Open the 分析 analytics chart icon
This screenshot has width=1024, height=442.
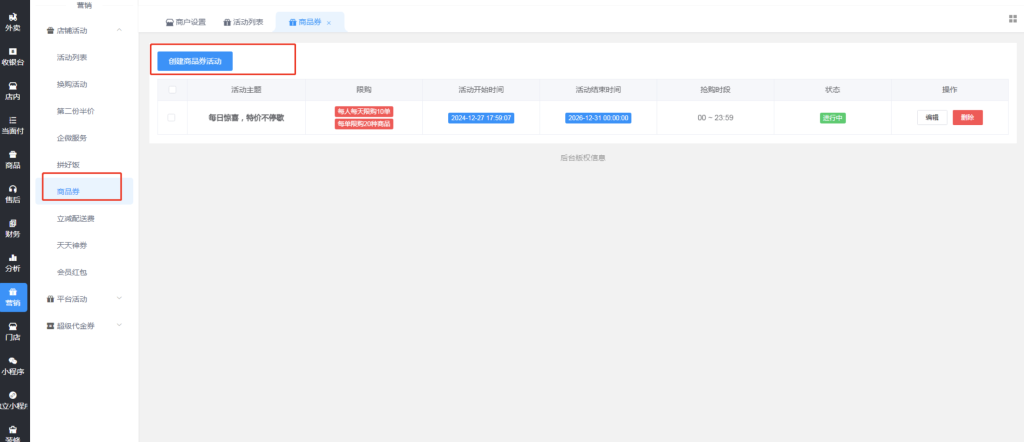12,262
